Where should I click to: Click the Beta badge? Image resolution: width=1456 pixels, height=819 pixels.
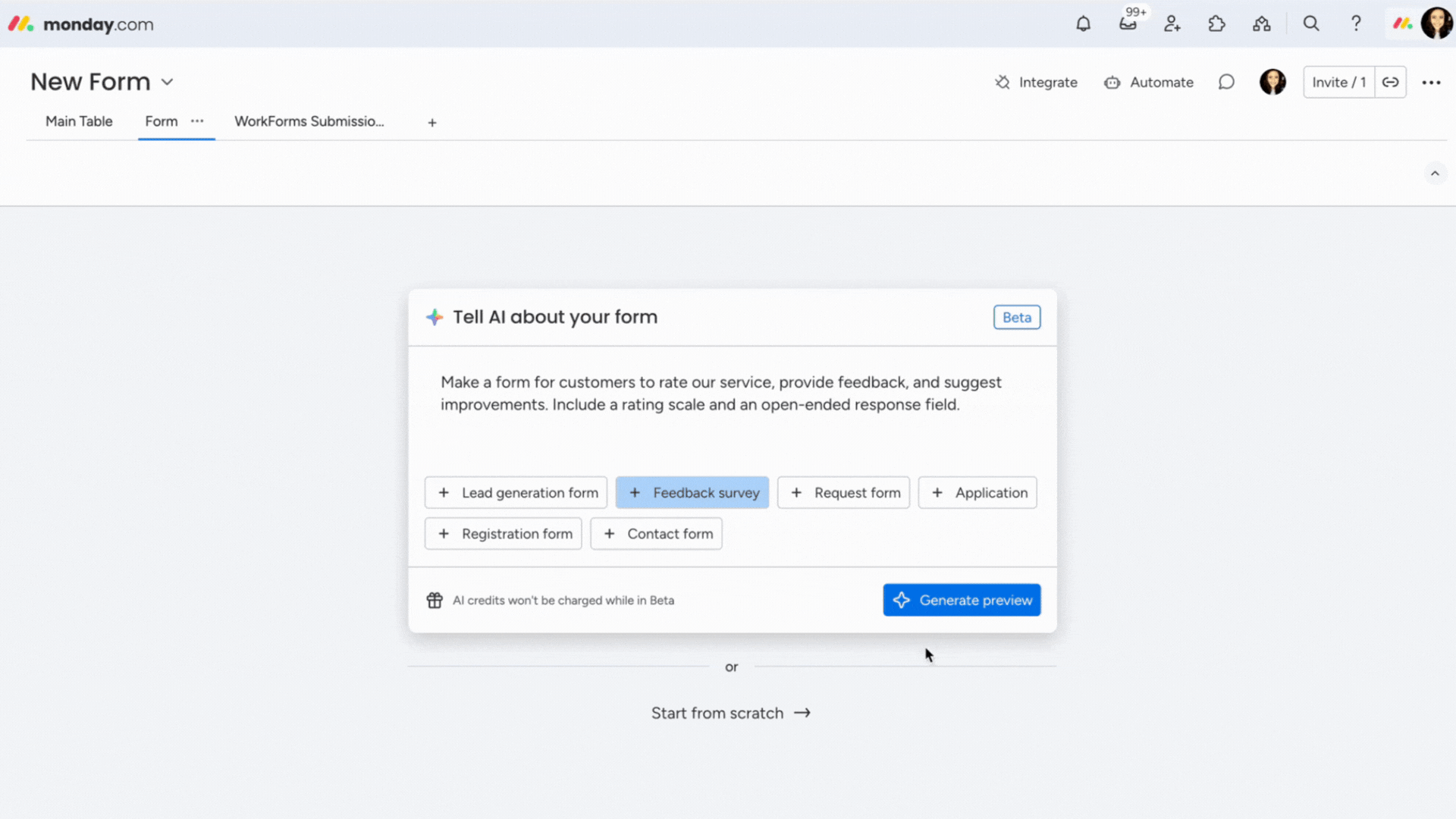[1017, 317]
